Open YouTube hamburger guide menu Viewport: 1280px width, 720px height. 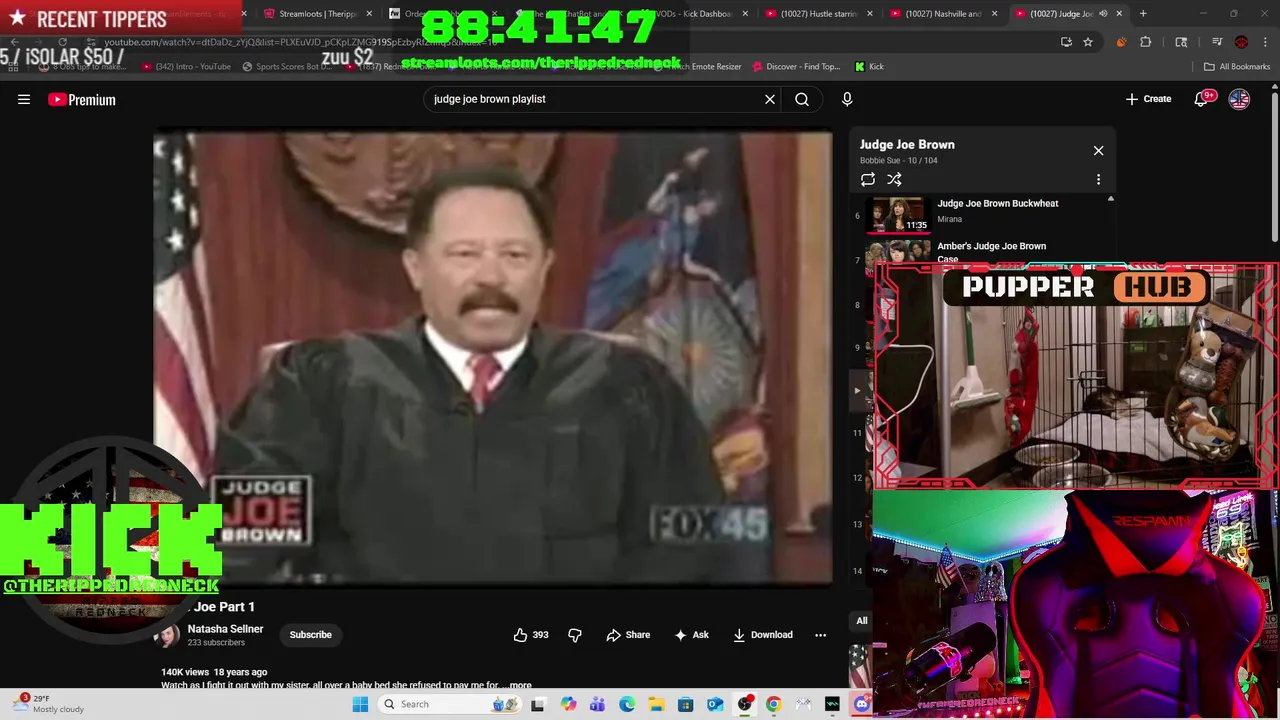[24, 99]
